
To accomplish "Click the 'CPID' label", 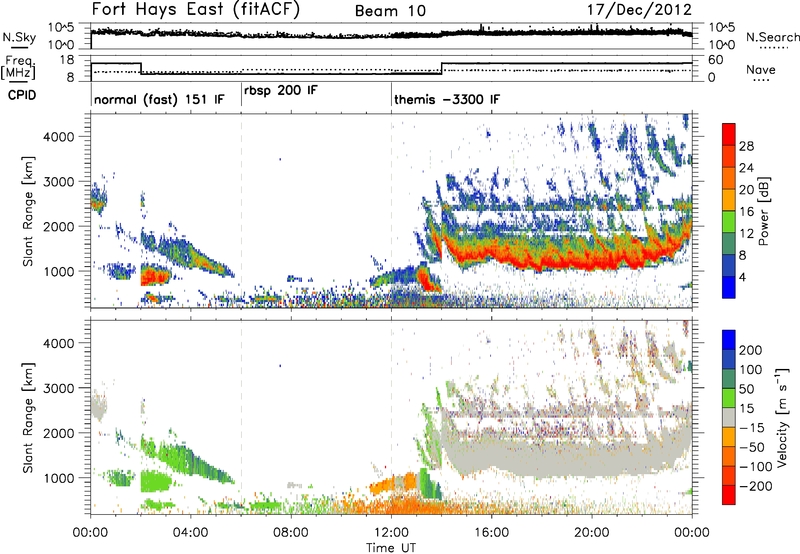I will pyautogui.click(x=22, y=95).
